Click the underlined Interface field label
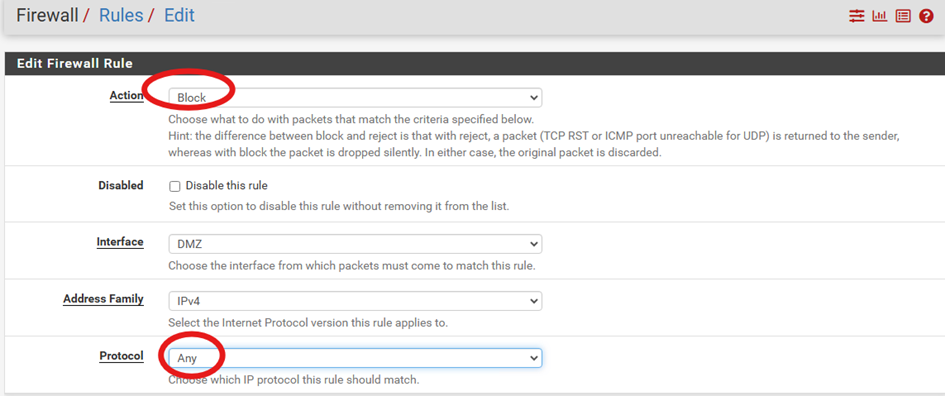The image size is (945, 396). point(120,242)
